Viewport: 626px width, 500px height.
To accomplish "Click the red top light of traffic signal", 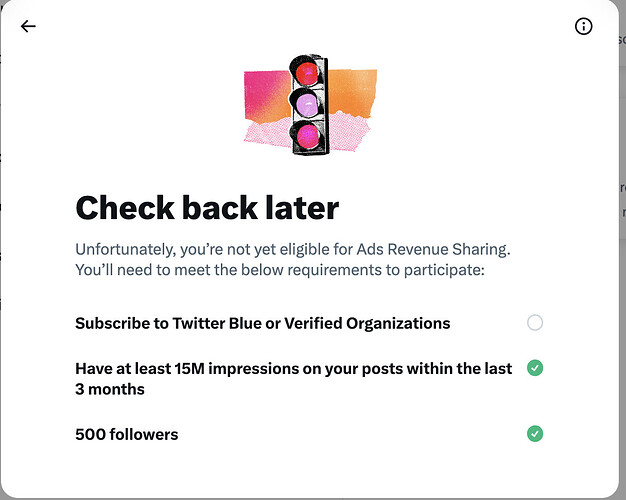I will 307,73.
